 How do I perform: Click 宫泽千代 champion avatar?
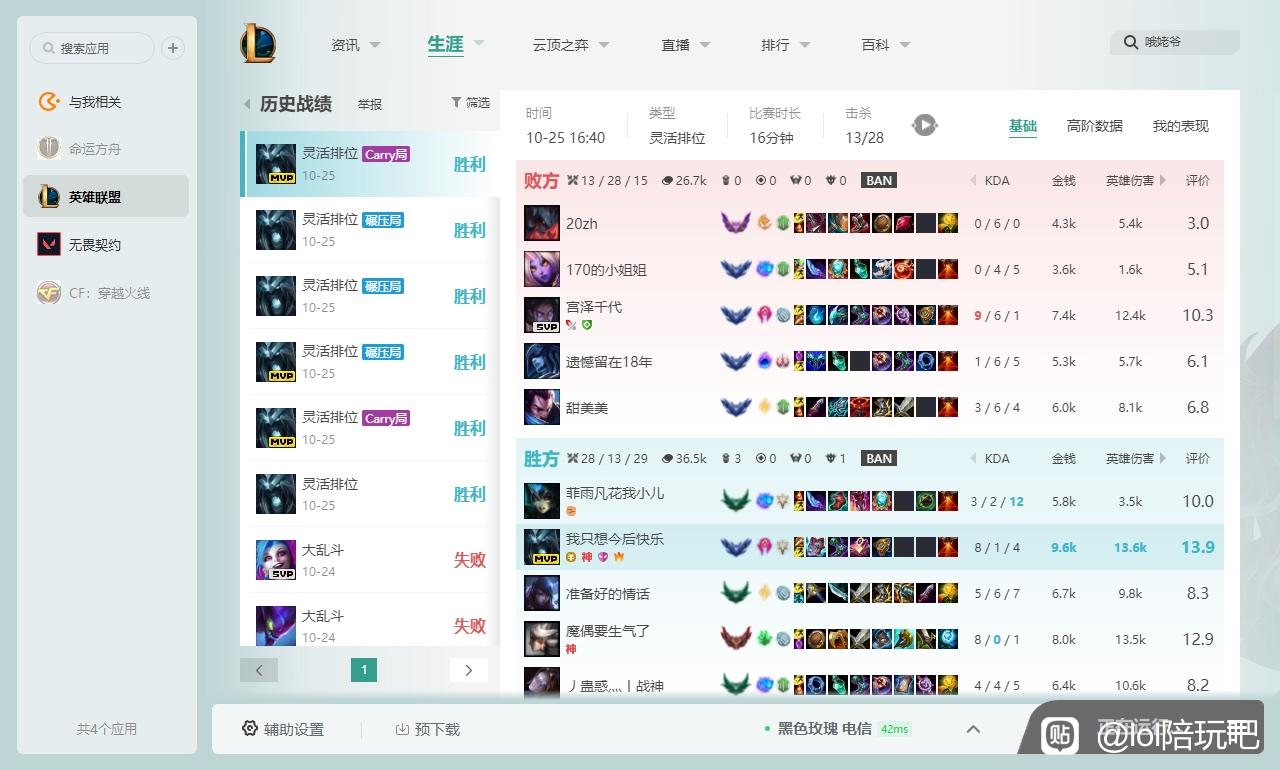point(542,315)
